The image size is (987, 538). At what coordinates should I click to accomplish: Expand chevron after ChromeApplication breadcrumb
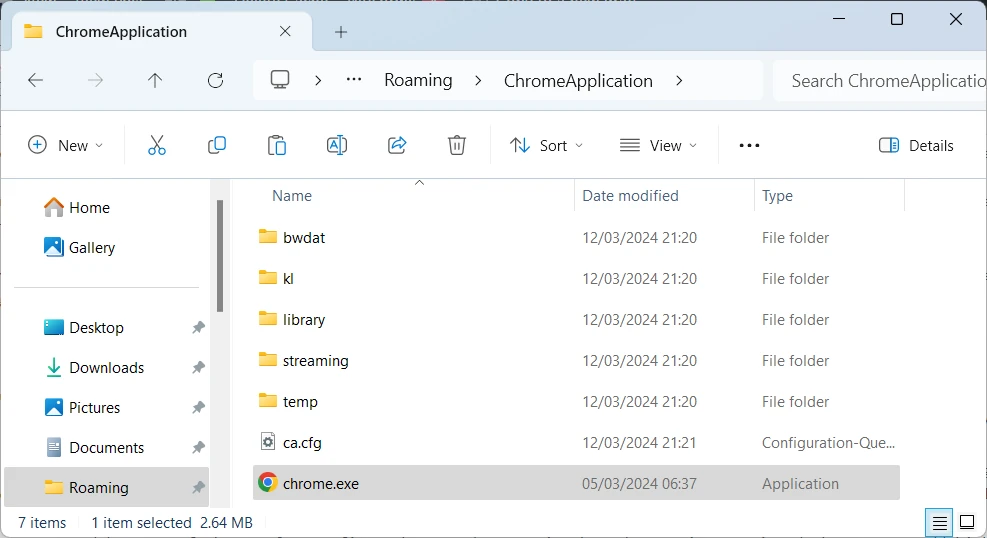click(679, 81)
